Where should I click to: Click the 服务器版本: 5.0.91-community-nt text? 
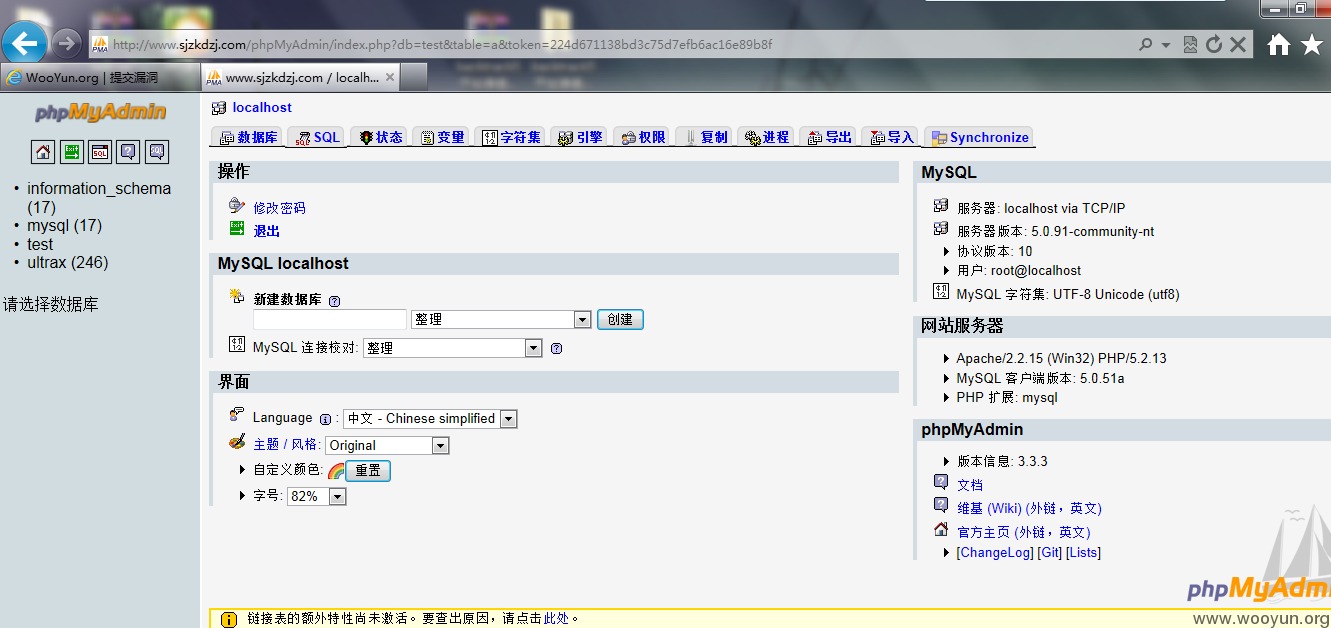1055,231
